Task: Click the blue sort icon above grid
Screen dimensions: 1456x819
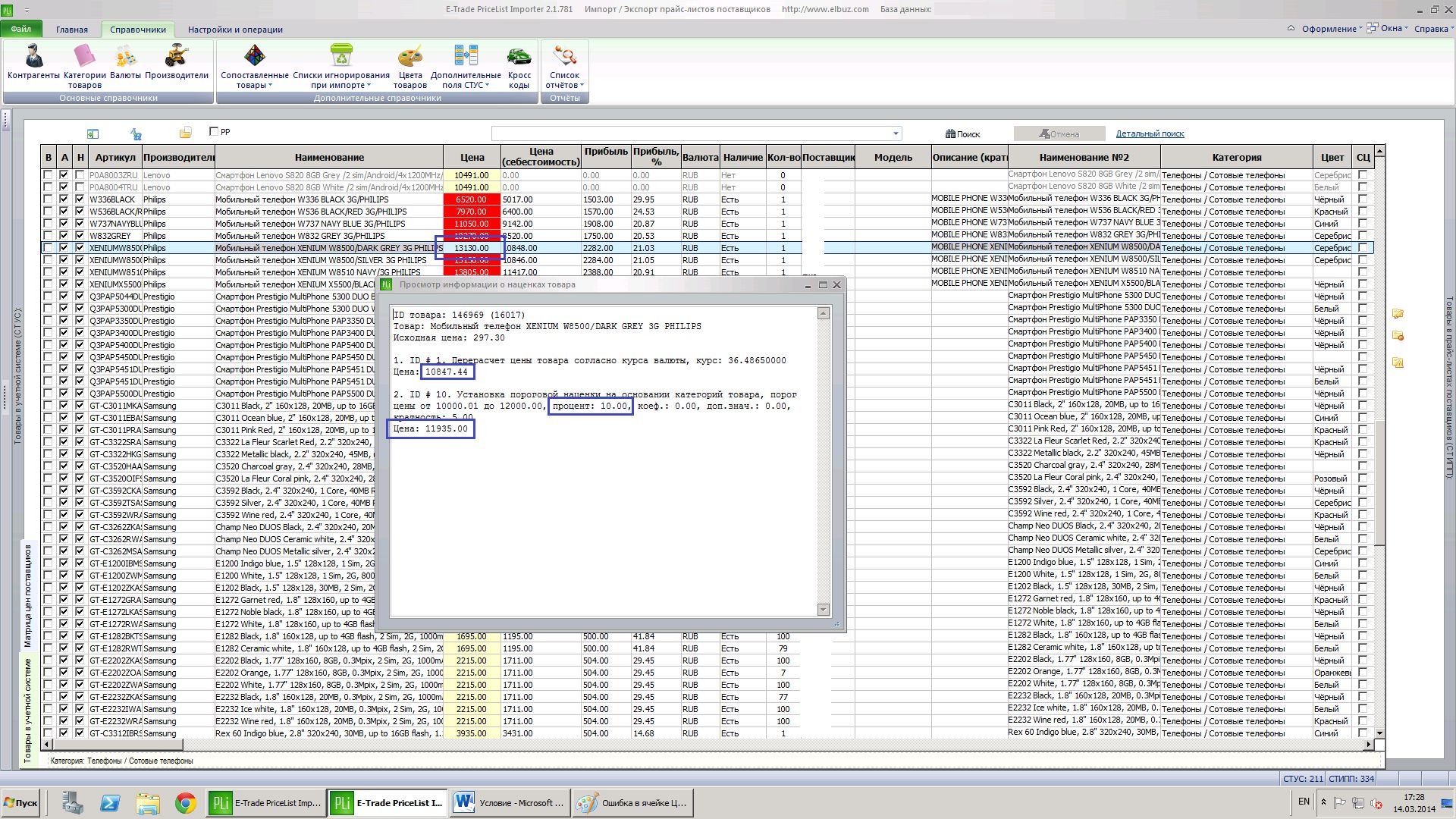Action: pyautogui.click(x=136, y=133)
